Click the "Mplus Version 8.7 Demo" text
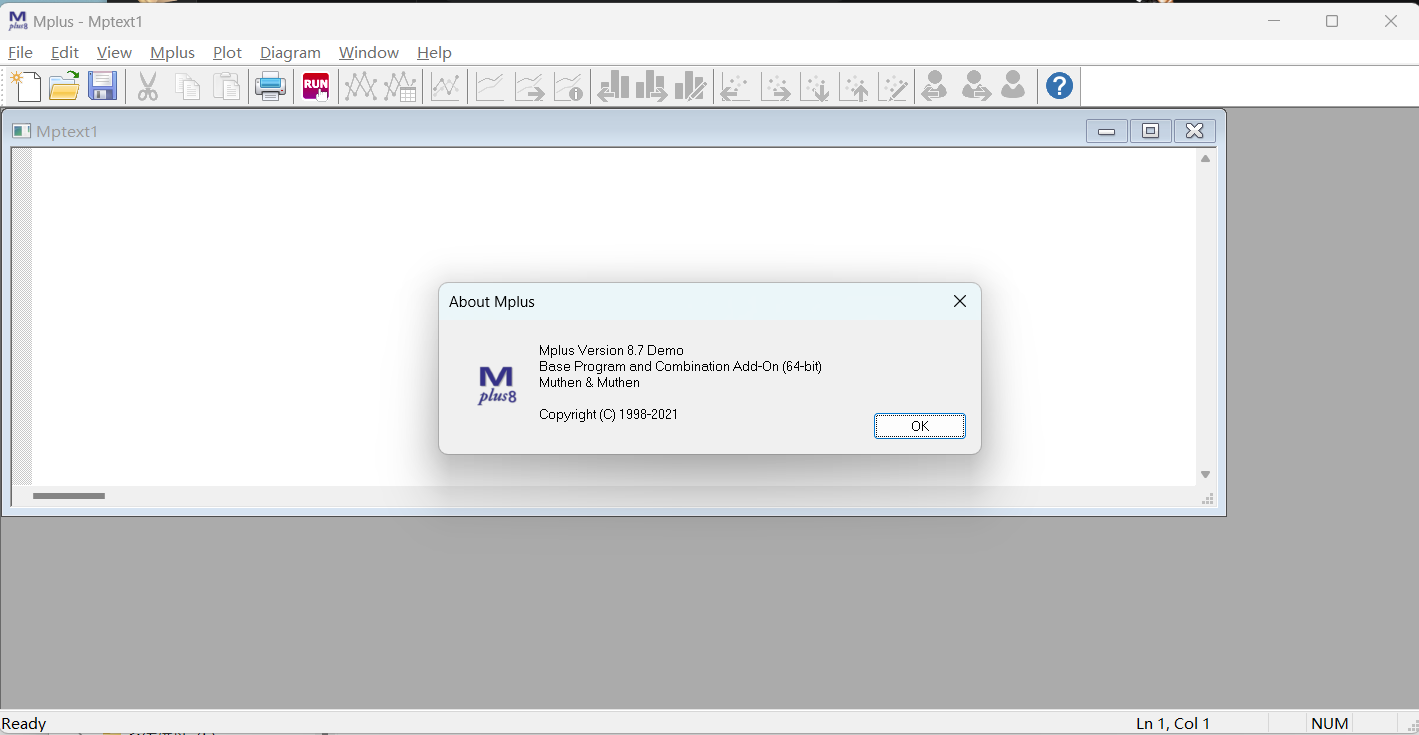1419x735 pixels. (611, 350)
